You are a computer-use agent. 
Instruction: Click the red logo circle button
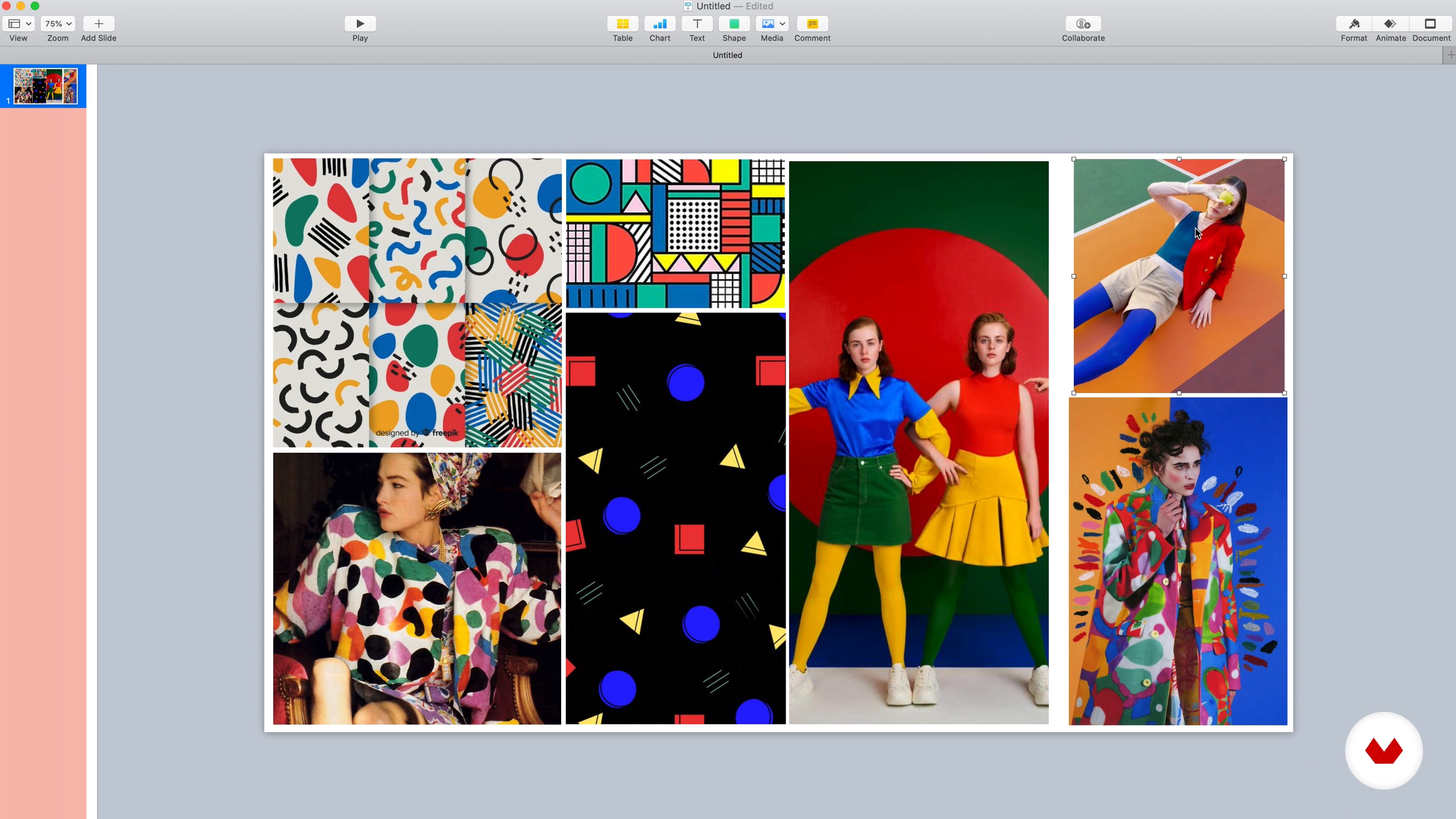(1384, 751)
